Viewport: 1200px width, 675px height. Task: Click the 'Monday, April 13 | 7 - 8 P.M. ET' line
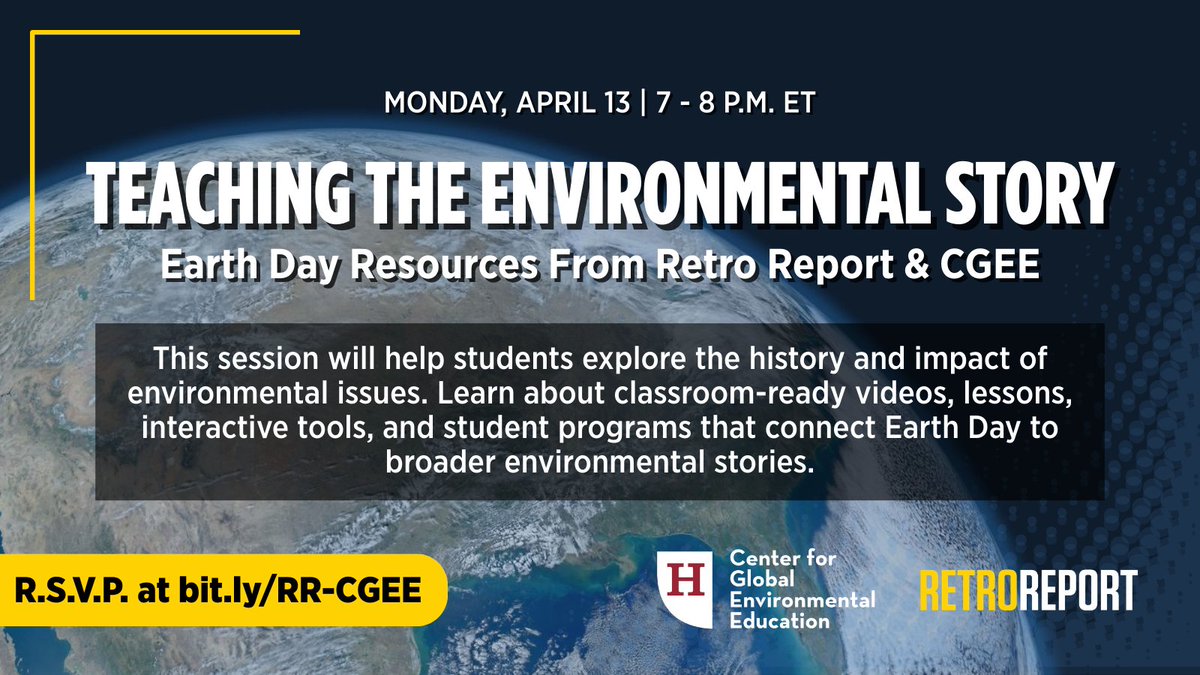600,103
